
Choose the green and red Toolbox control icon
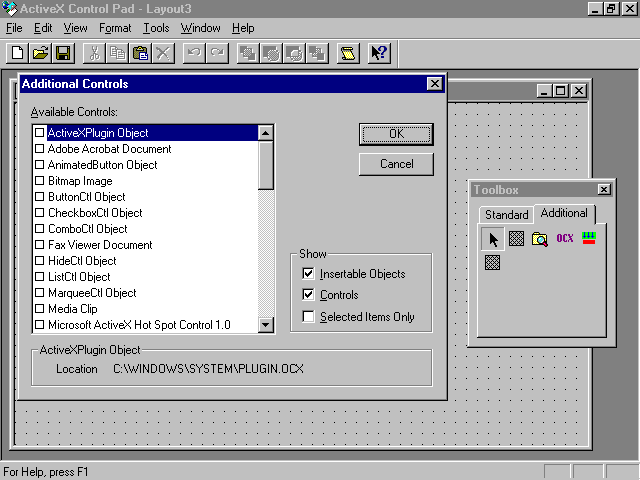pyautogui.click(x=589, y=239)
